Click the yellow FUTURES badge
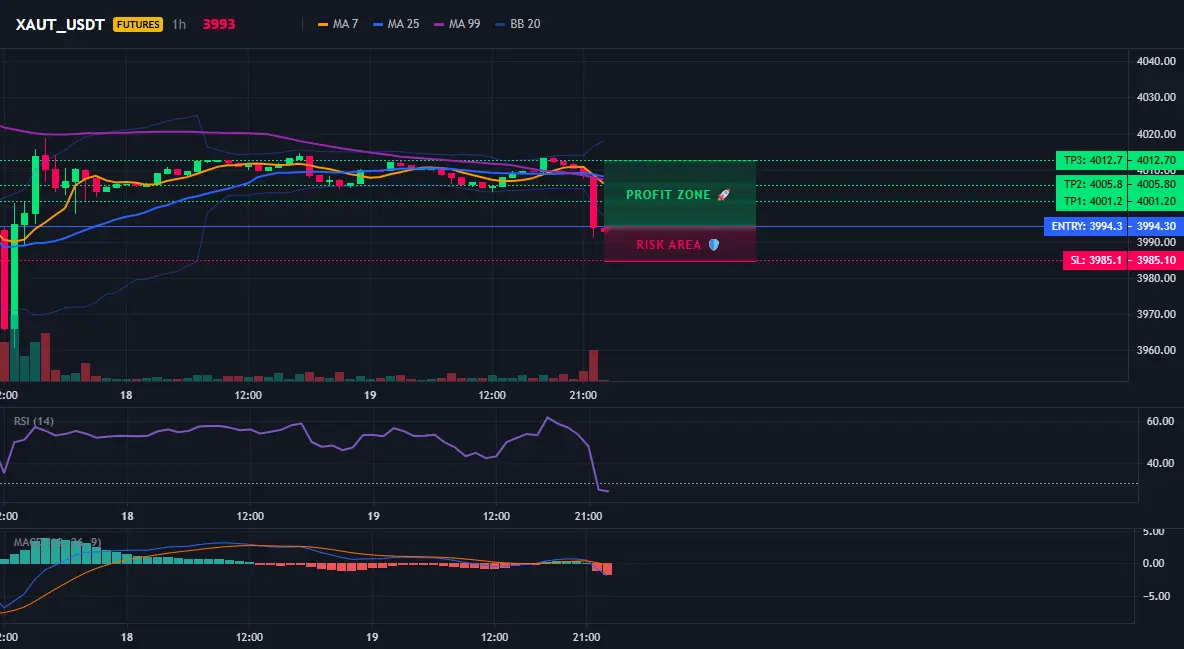This screenshot has width=1184, height=649. pyautogui.click(x=138, y=24)
